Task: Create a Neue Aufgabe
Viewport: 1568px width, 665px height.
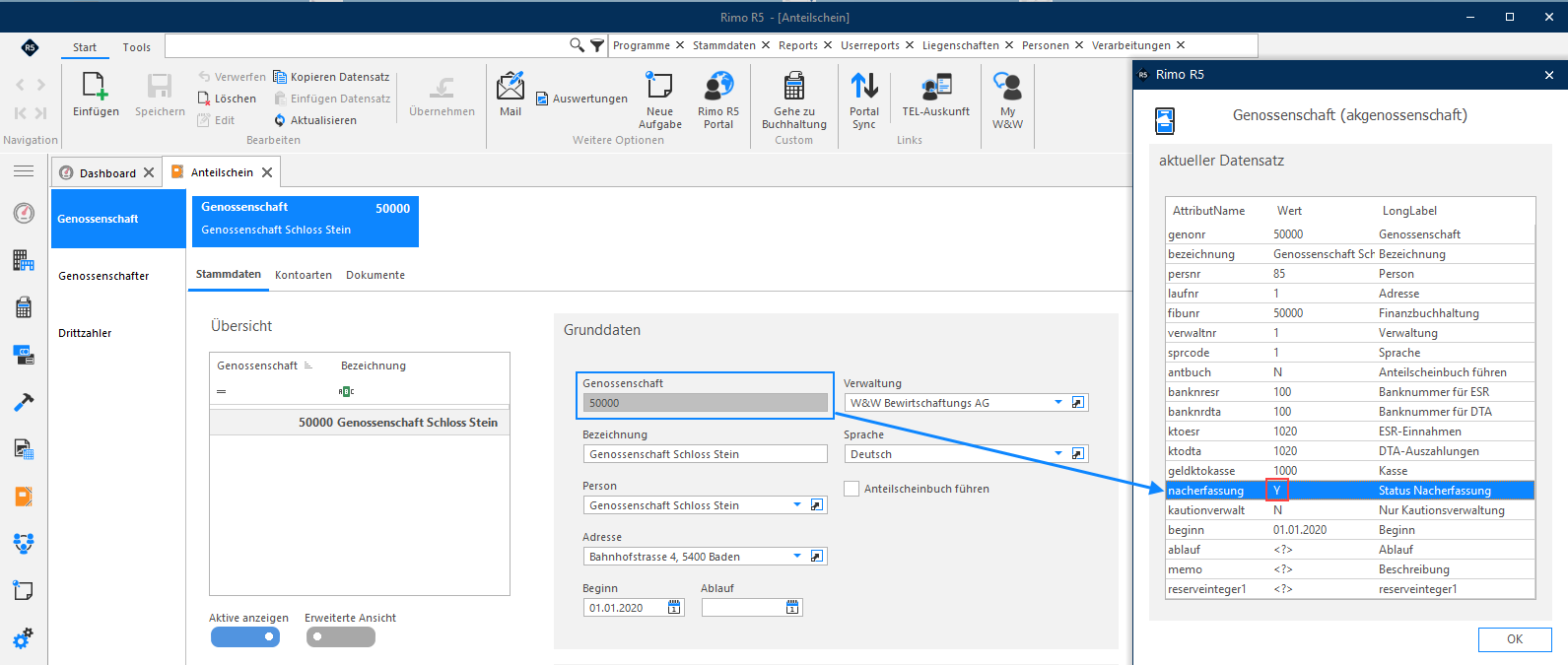Action: (x=659, y=100)
